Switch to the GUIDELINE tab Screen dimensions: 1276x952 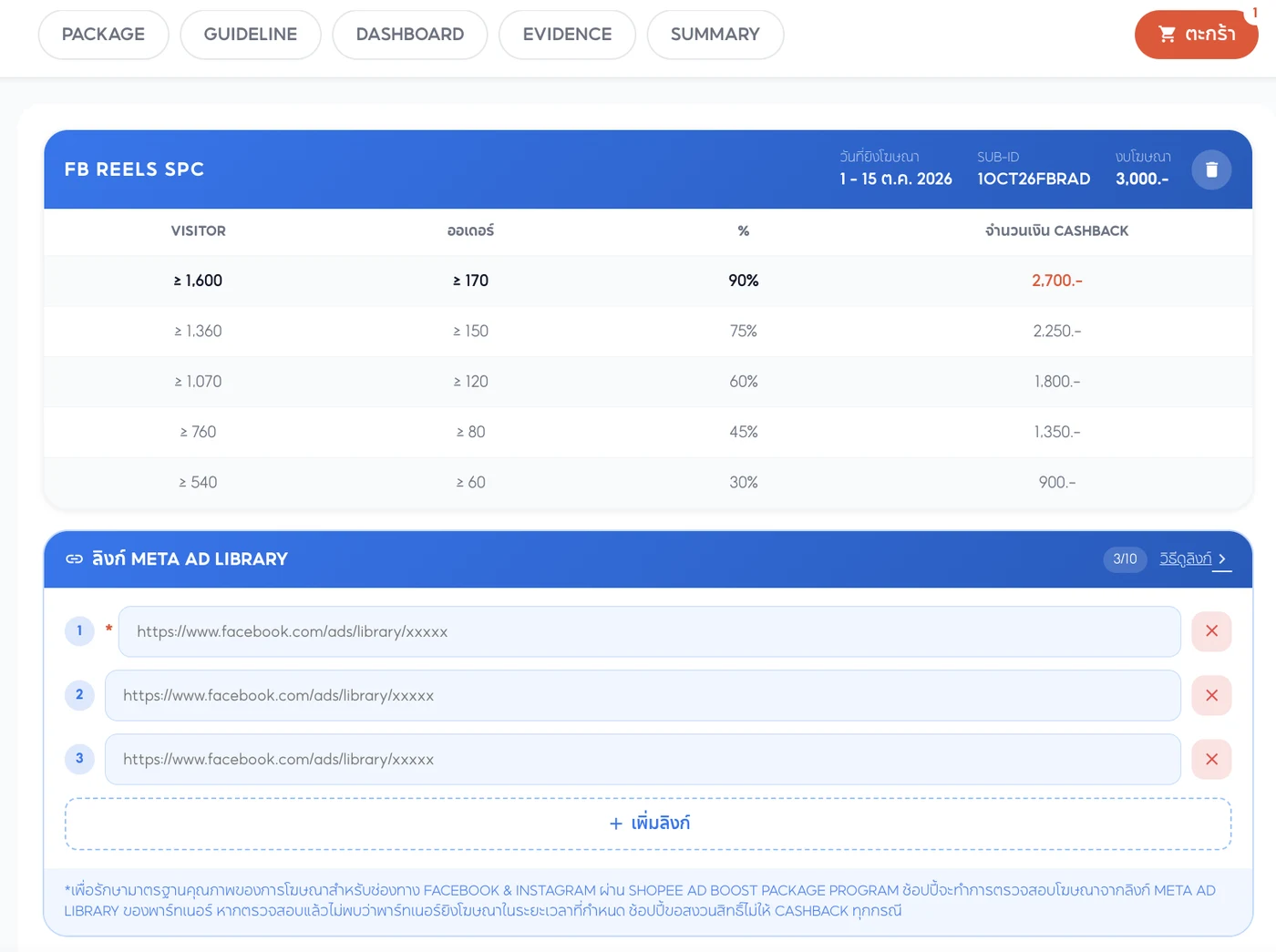click(x=251, y=35)
